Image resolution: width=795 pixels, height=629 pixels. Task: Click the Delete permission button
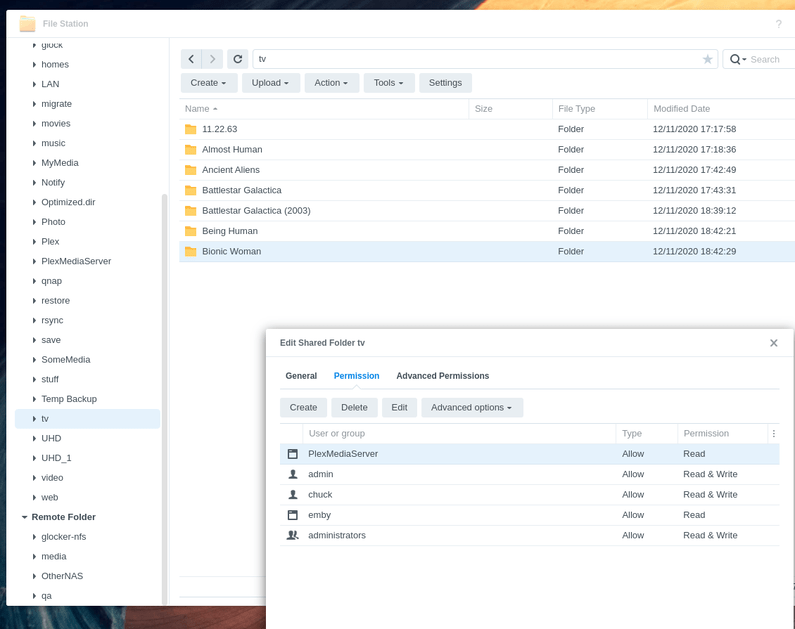pyautogui.click(x=354, y=408)
